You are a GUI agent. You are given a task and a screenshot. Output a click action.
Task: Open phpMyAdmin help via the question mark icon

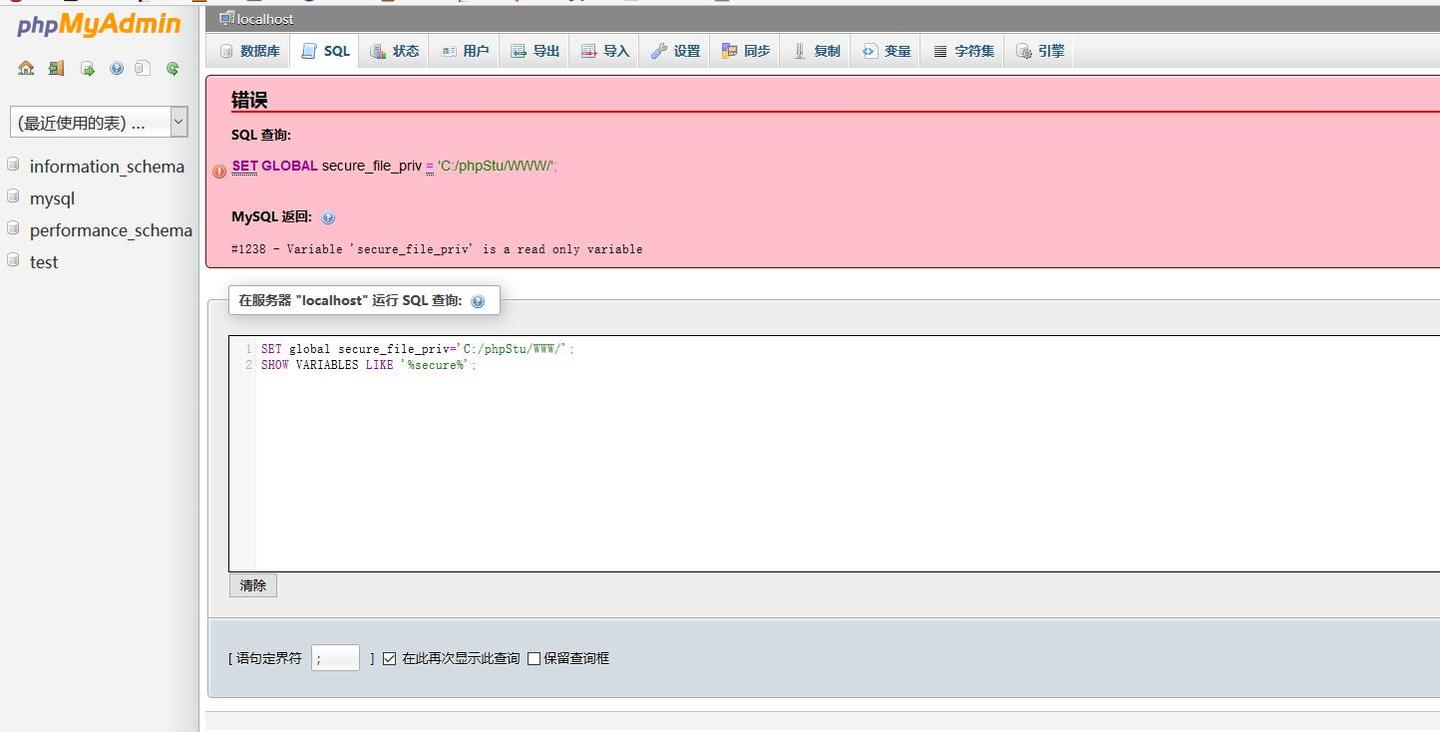[116, 68]
